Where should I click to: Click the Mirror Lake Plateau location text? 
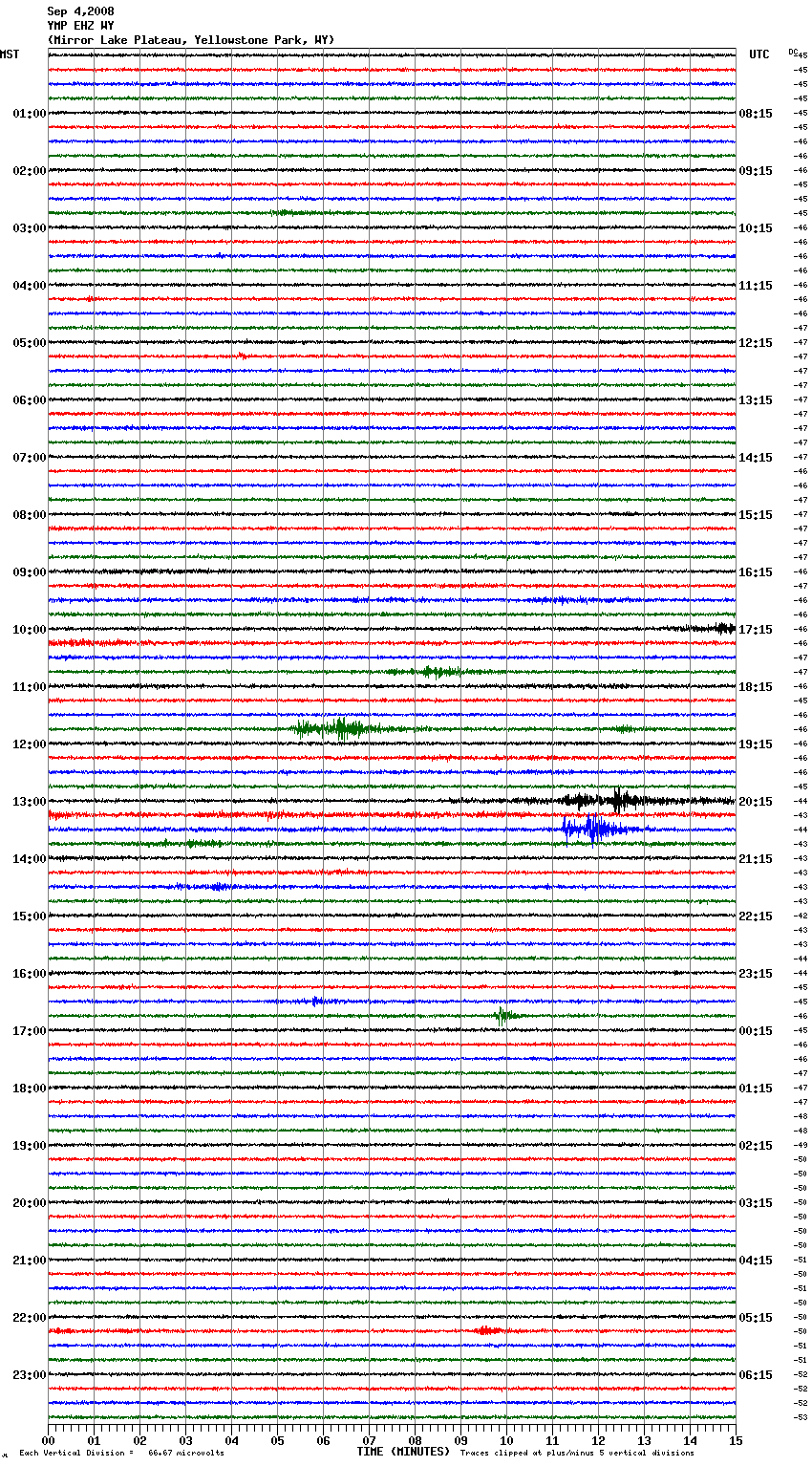coord(191,40)
